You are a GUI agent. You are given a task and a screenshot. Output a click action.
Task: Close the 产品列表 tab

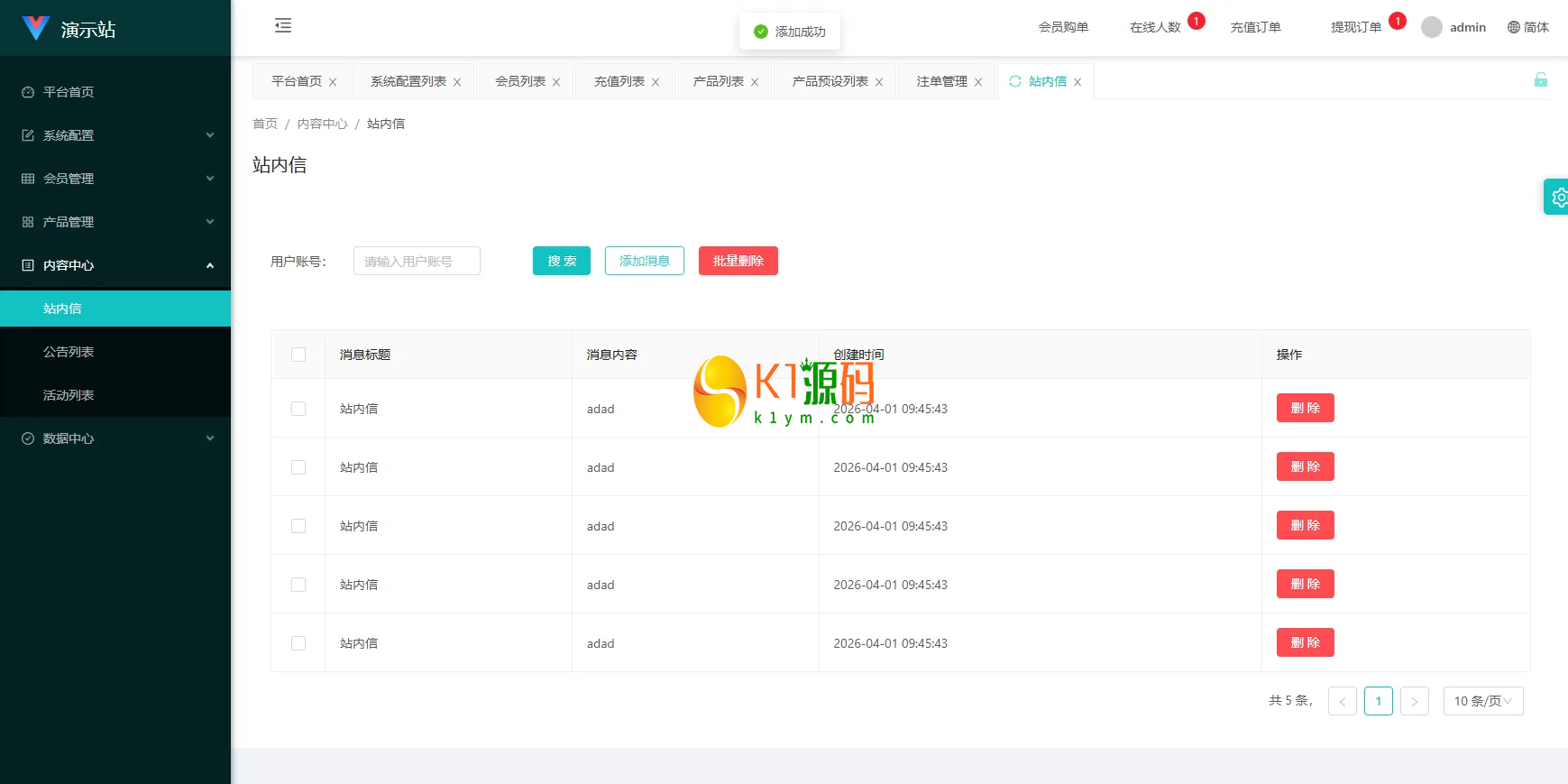coord(755,82)
